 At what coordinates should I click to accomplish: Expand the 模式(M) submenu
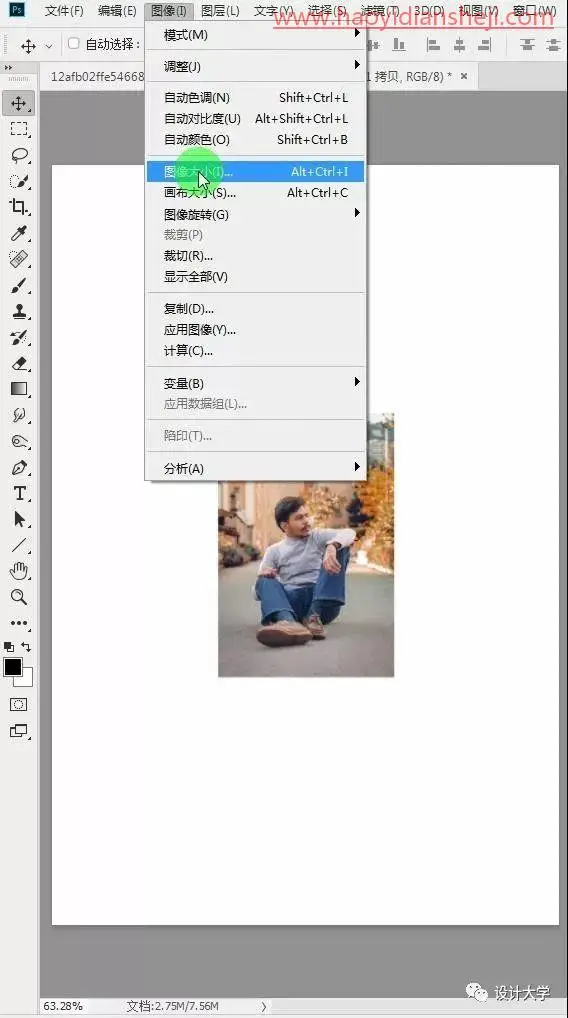point(255,34)
